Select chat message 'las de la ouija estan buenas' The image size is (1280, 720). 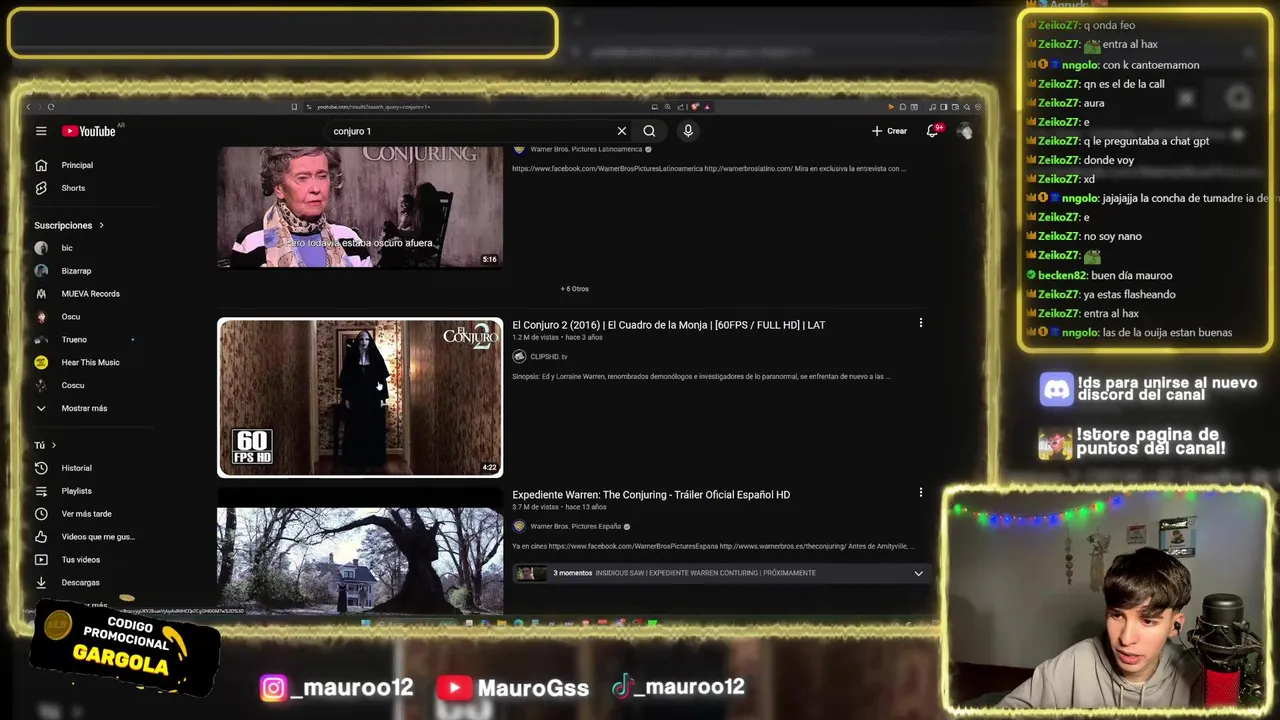click(1167, 332)
